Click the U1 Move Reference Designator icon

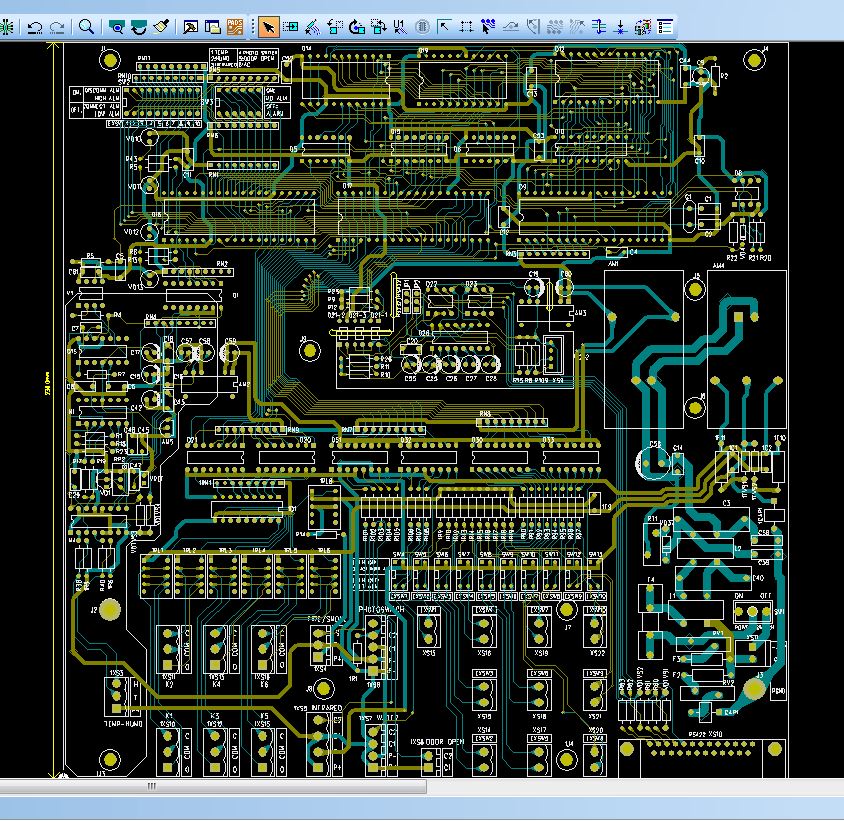[400, 26]
